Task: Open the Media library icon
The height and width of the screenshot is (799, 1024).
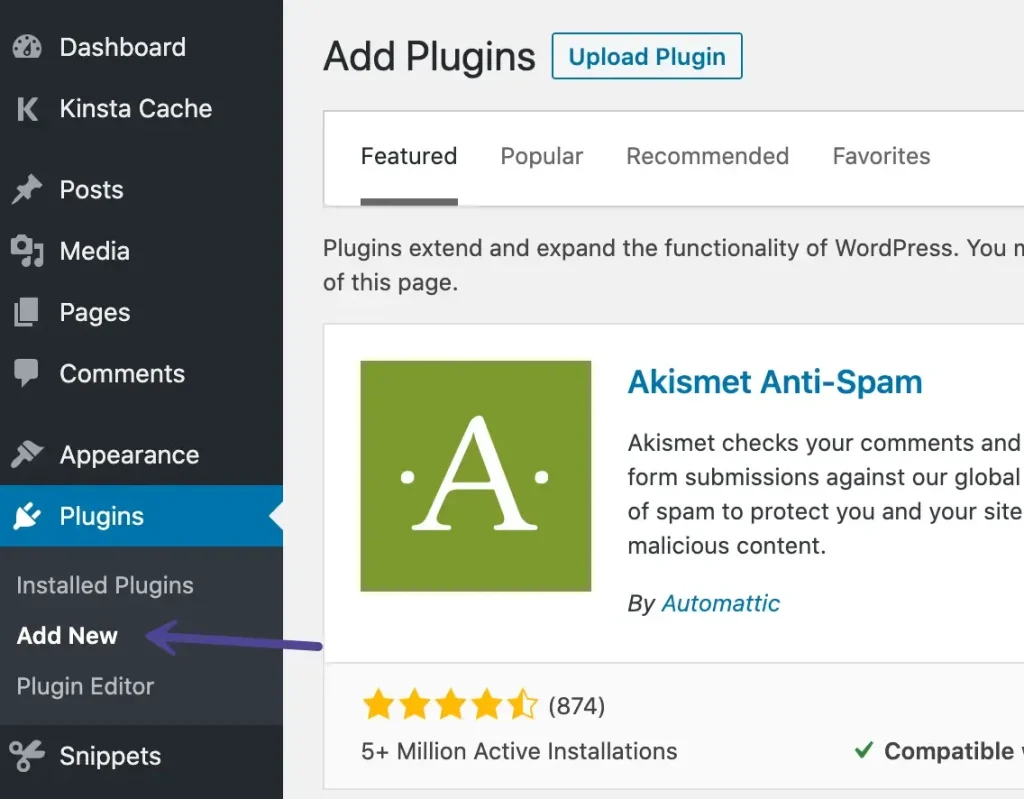Action: pyautogui.click(x=26, y=251)
